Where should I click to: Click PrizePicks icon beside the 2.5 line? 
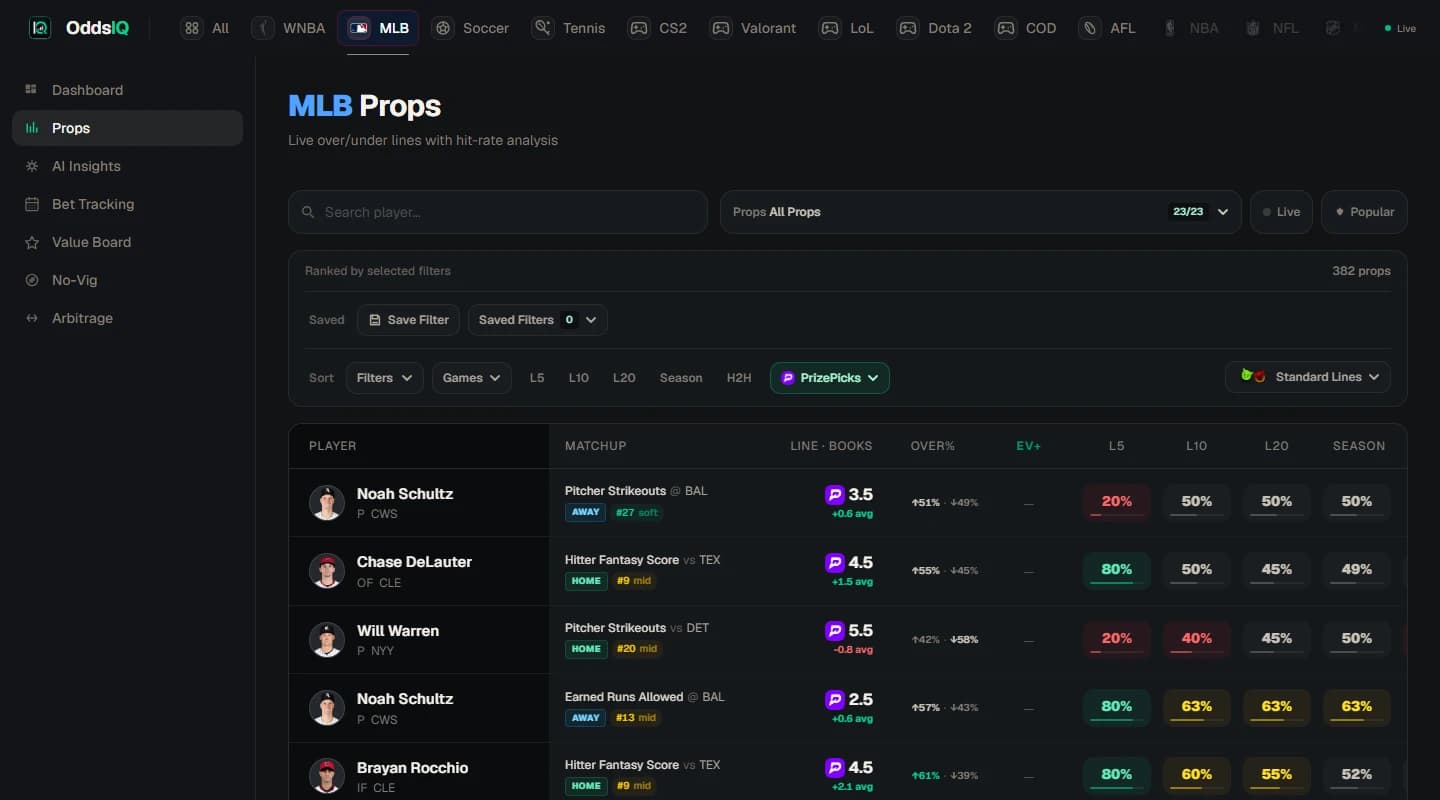pos(834,699)
